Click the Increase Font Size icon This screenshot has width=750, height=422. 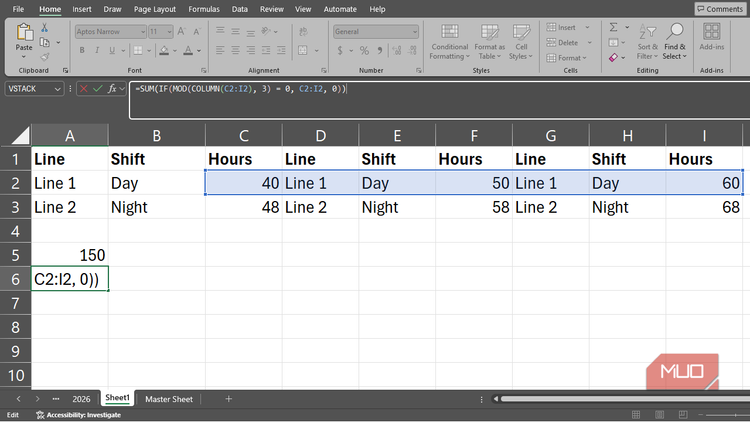coord(181,32)
